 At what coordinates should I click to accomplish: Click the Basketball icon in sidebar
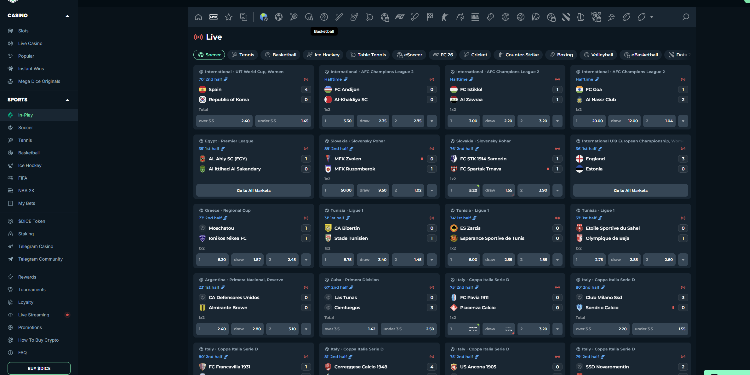[x=11, y=153]
